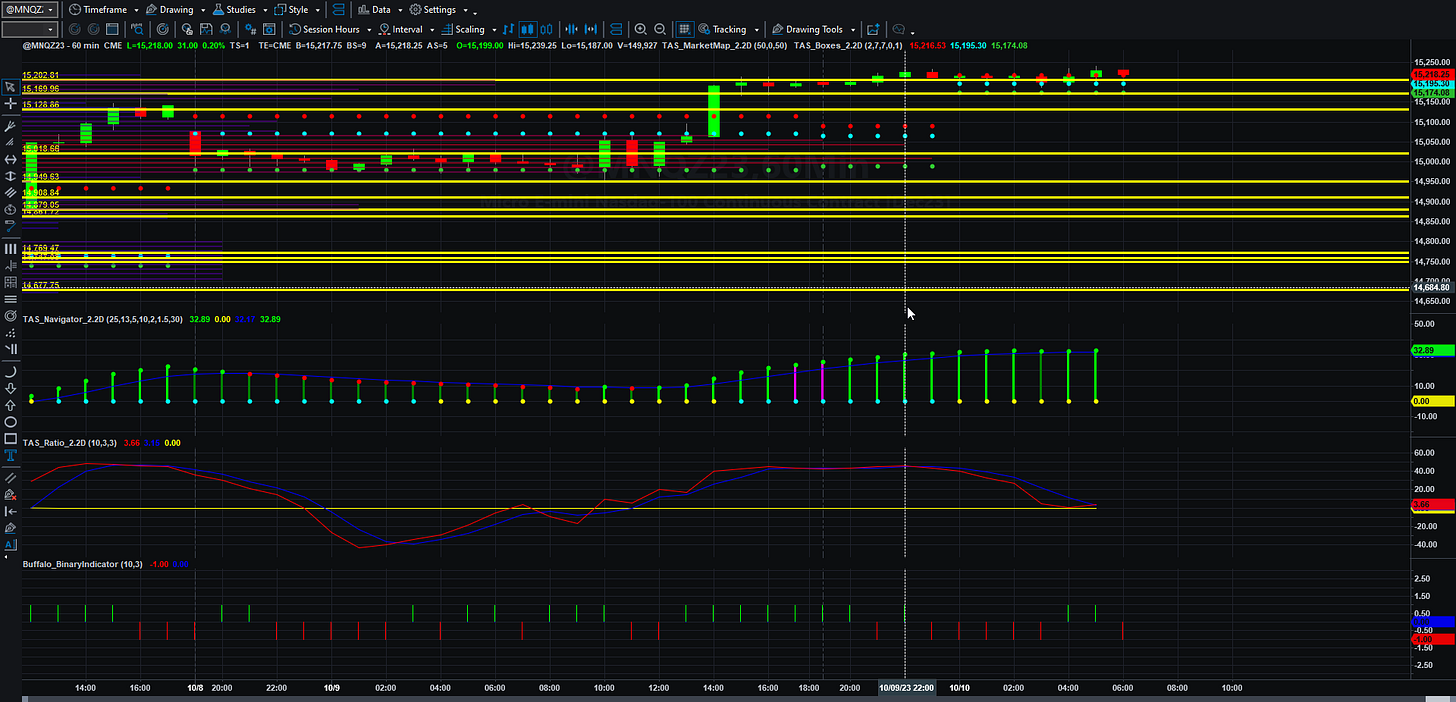Select the arrow pointer tool in the left sidebar
1456x702 pixels.
(x=11, y=87)
